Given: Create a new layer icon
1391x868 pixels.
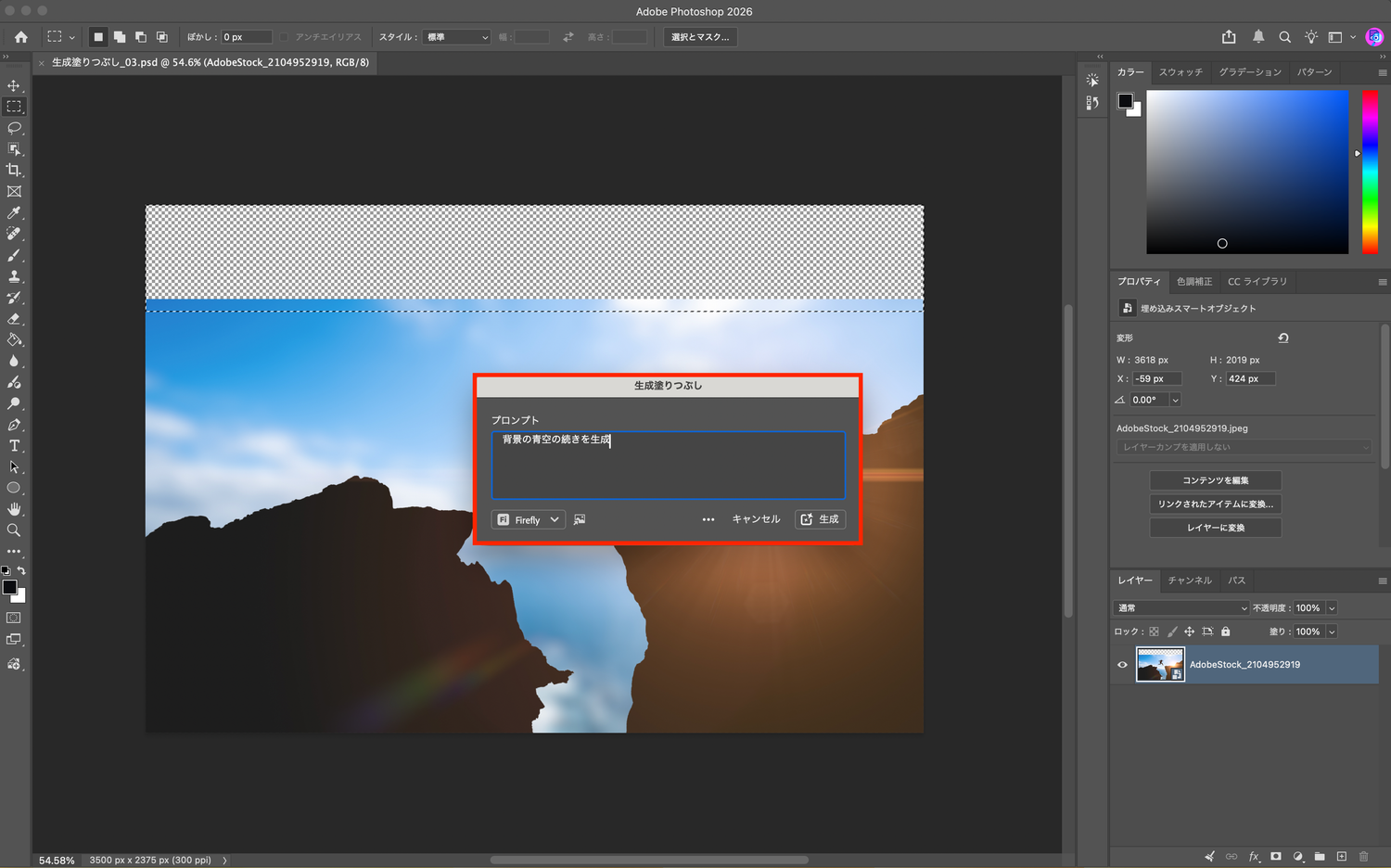Looking at the screenshot, I should [x=1341, y=856].
